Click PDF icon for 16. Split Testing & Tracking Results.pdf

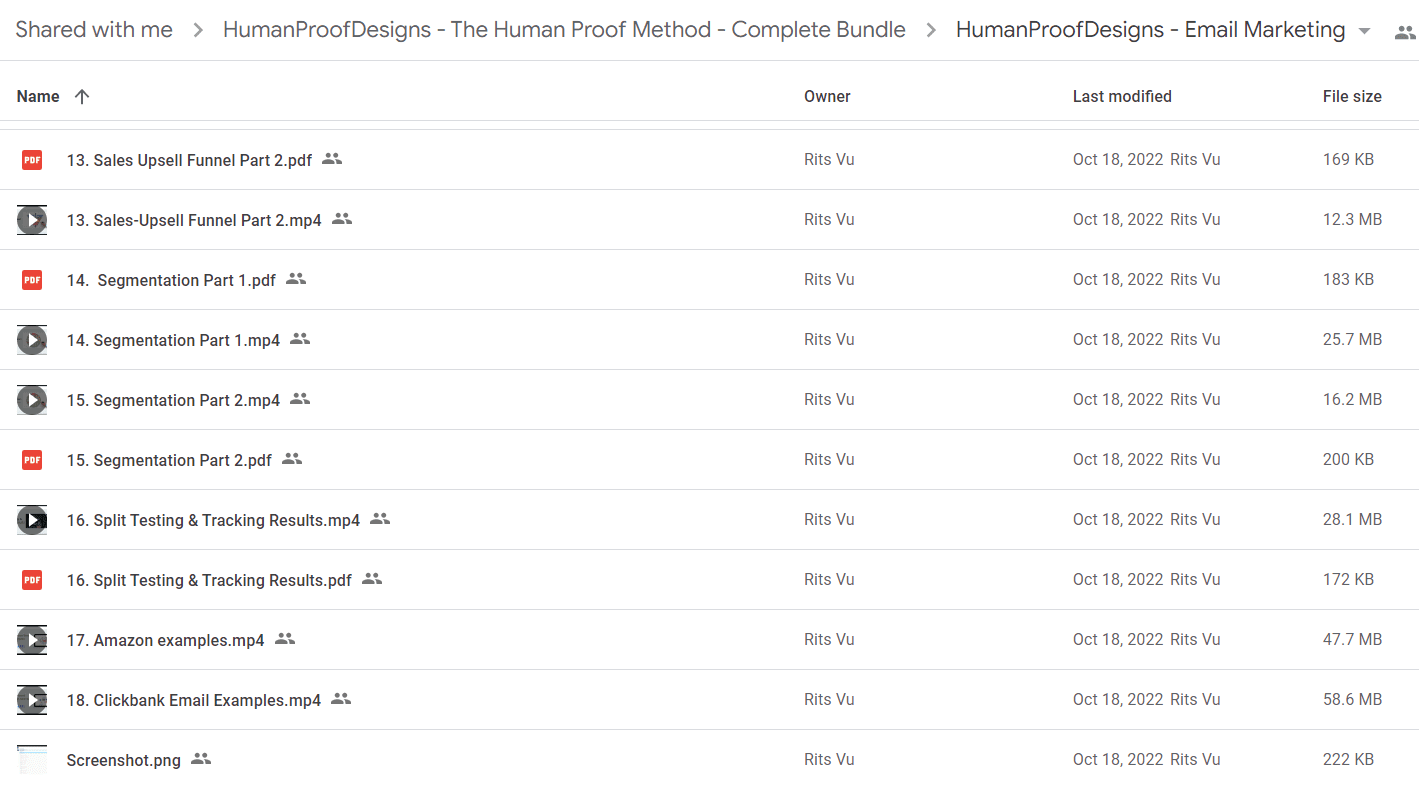pos(32,580)
